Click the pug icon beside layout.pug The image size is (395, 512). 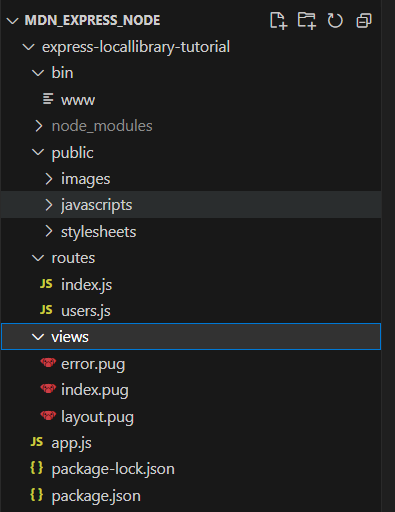pyautogui.click(x=48, y=415)
